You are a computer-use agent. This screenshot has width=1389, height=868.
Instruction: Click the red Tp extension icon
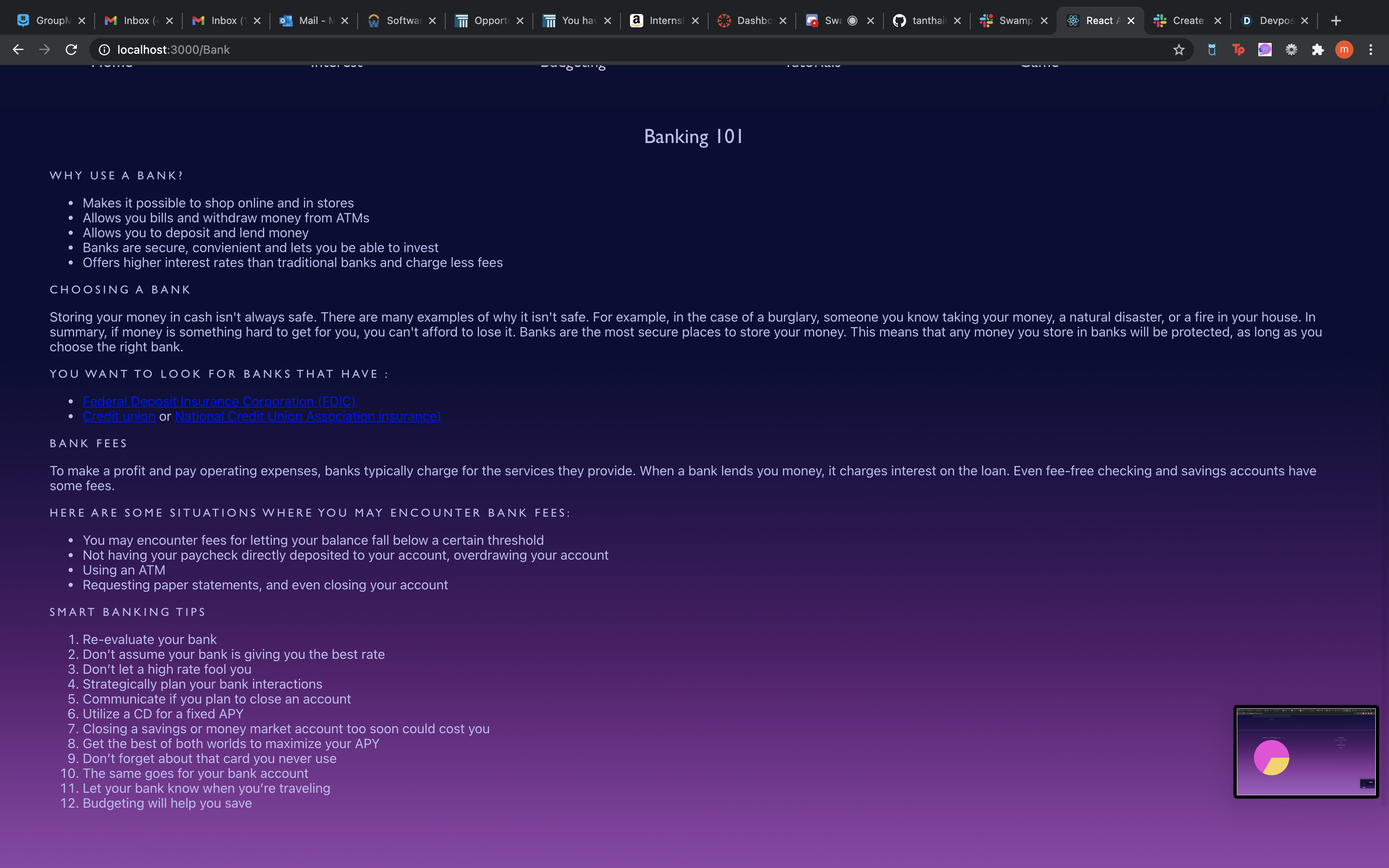pos(1238,50)
